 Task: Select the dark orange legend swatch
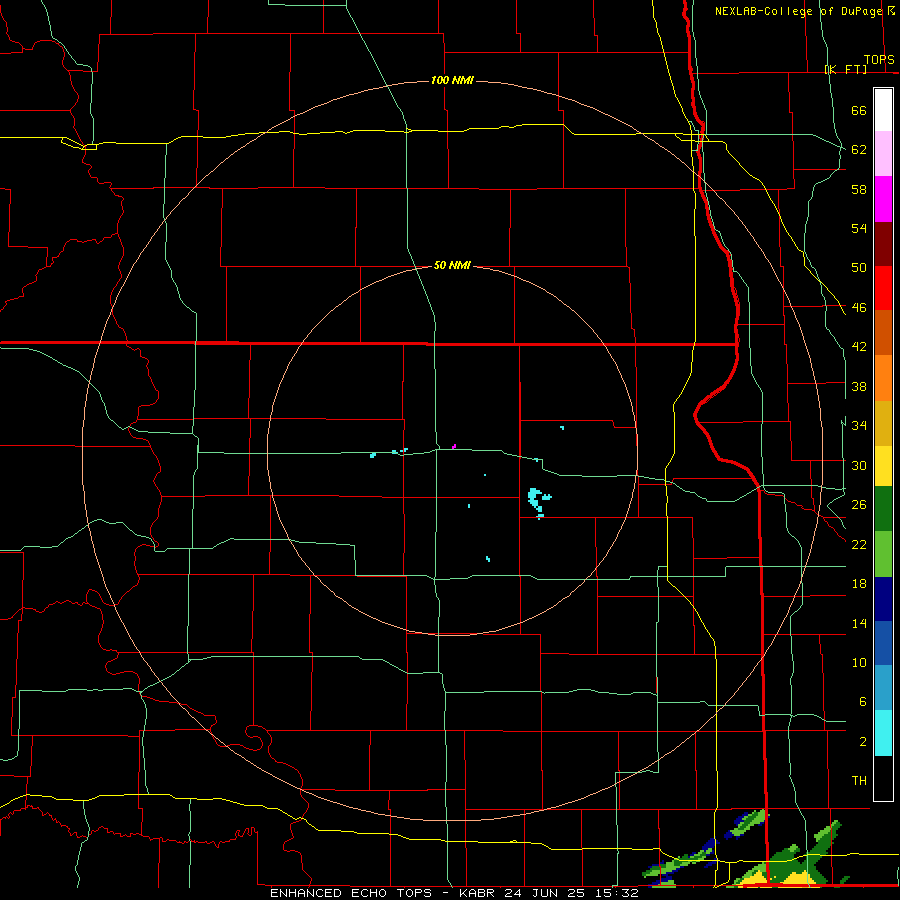[x=883, y=332]
